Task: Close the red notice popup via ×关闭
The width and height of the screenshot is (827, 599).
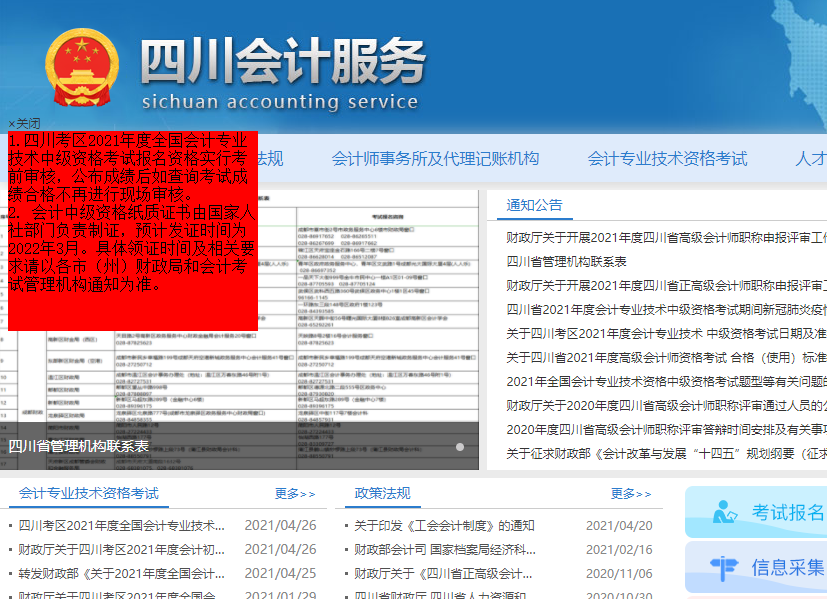Action: (25, 123)
